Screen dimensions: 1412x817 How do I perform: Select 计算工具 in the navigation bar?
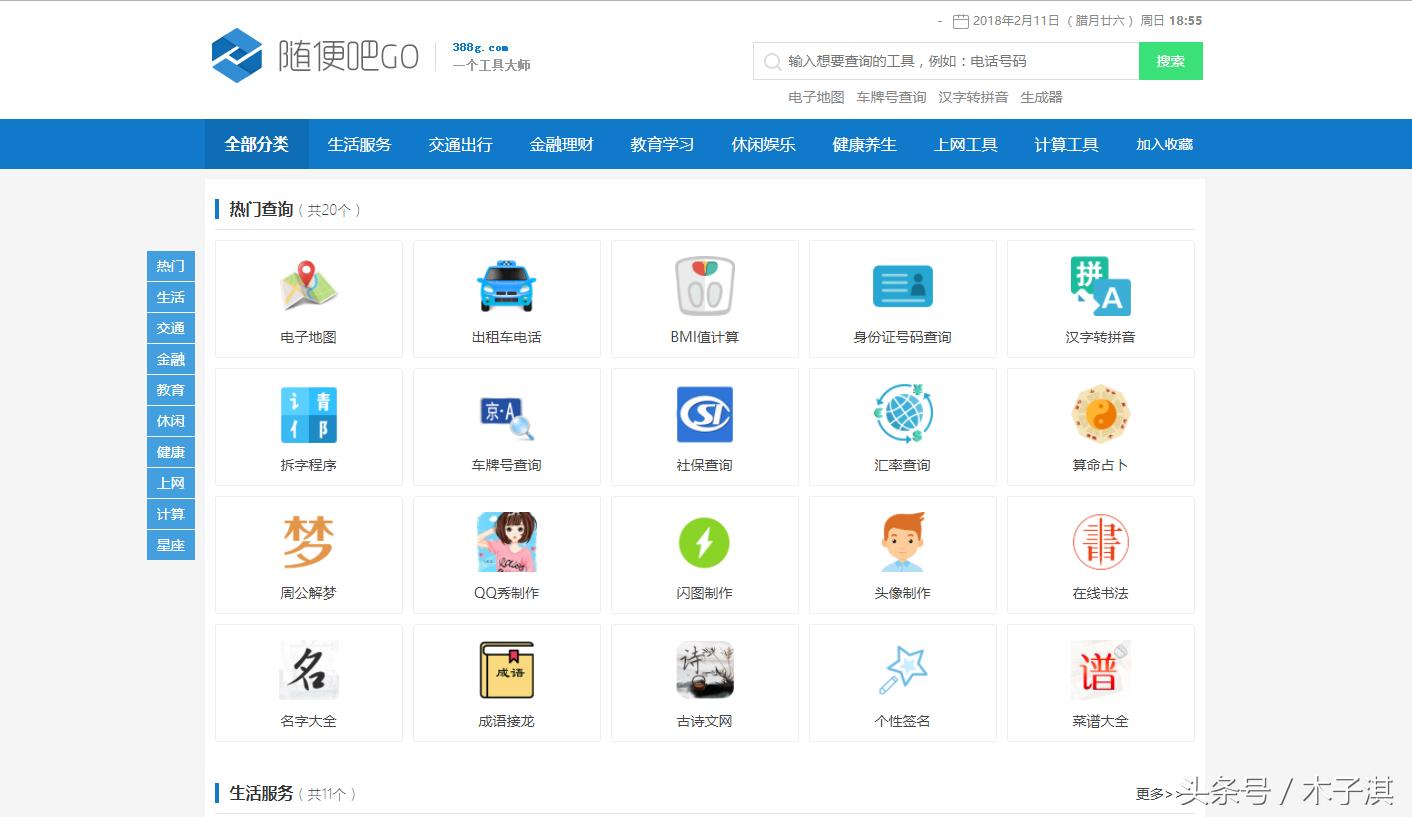click(x=1066, y=144)
